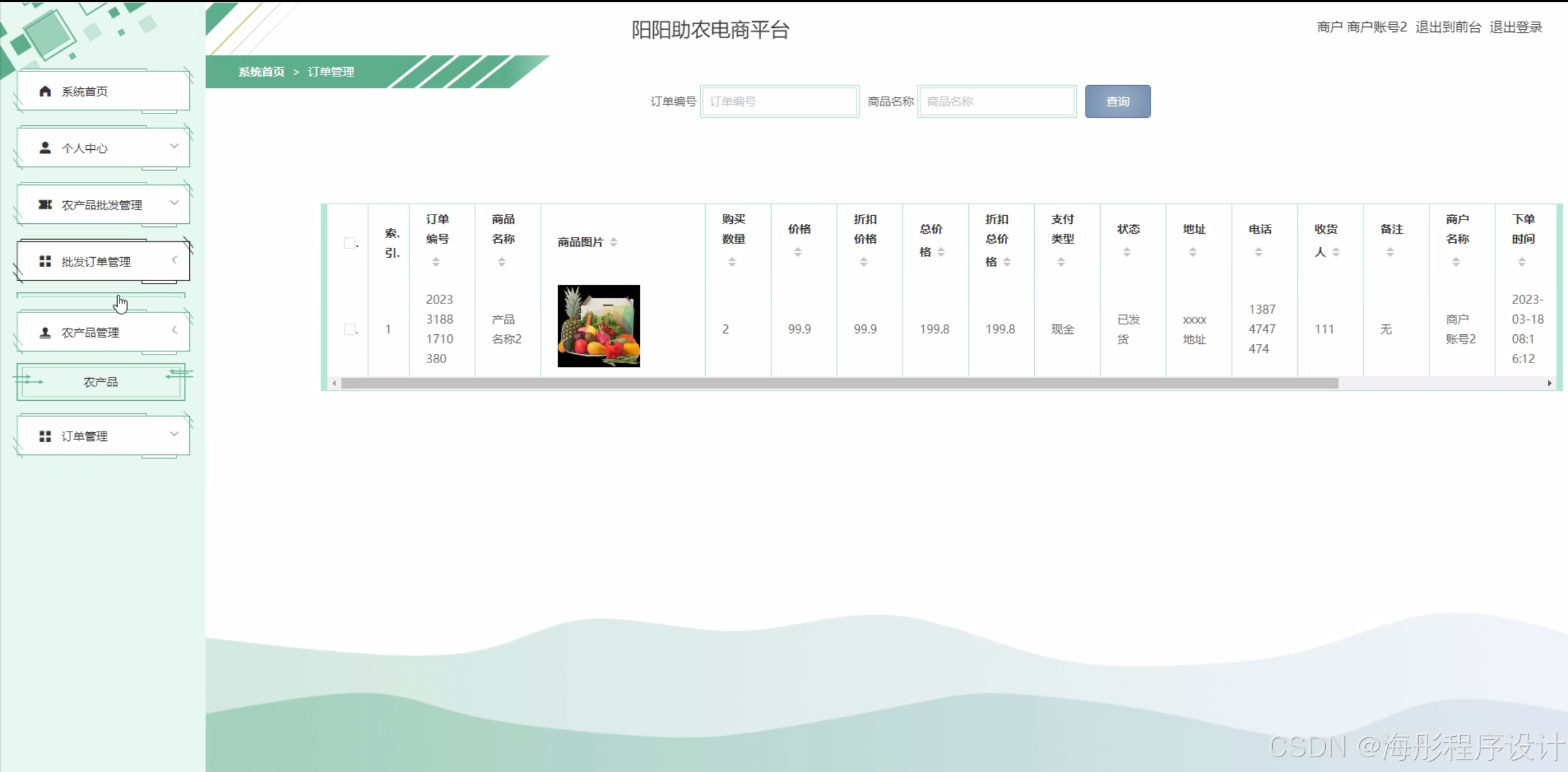This screenshot has width=1568, height=772.
Task: Expand 个人中心 menu chevron
Action: [x=174, y=146]
